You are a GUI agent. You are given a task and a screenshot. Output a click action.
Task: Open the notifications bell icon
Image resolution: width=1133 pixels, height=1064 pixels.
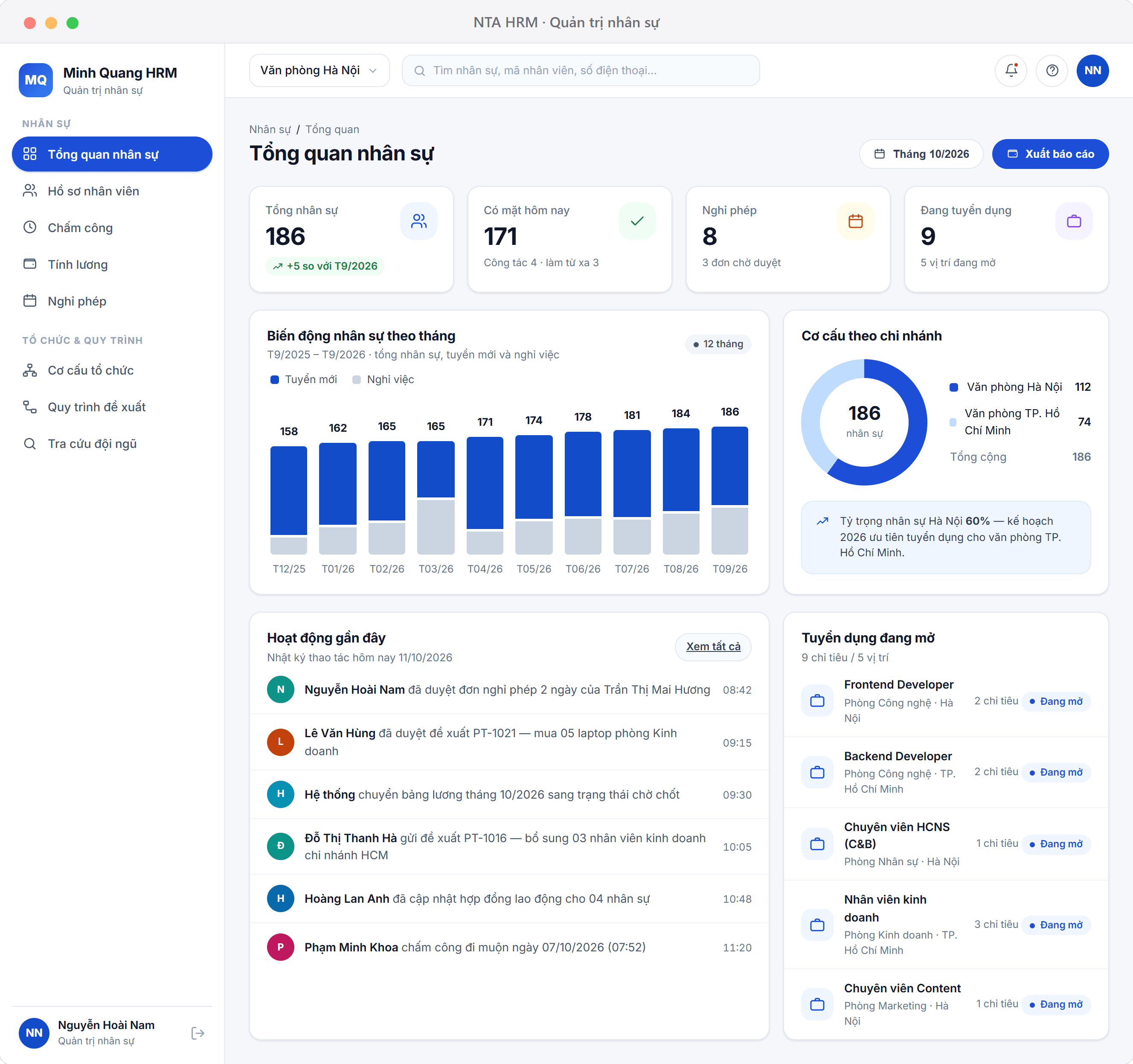(1011, 70)
